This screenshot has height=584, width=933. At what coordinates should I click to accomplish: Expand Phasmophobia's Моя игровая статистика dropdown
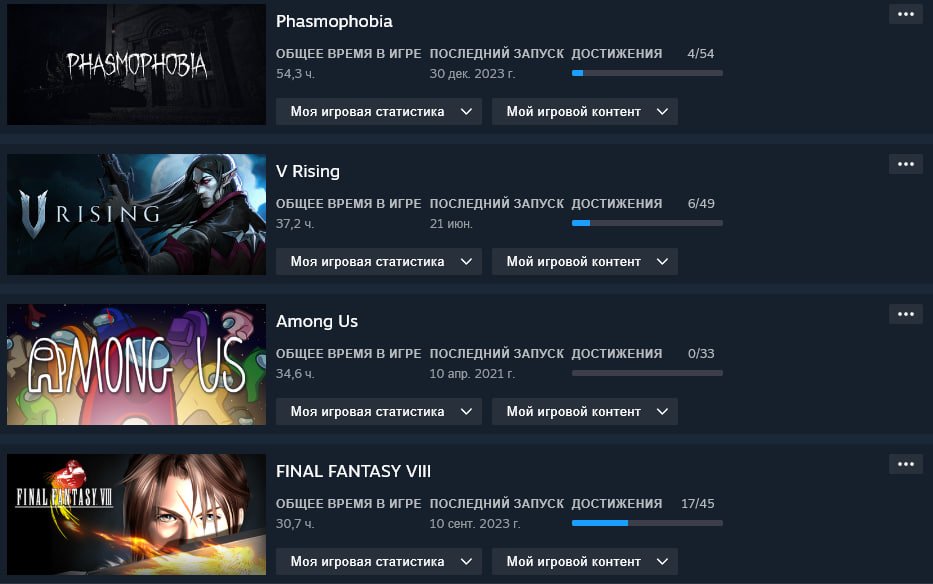tap(378, 112)
